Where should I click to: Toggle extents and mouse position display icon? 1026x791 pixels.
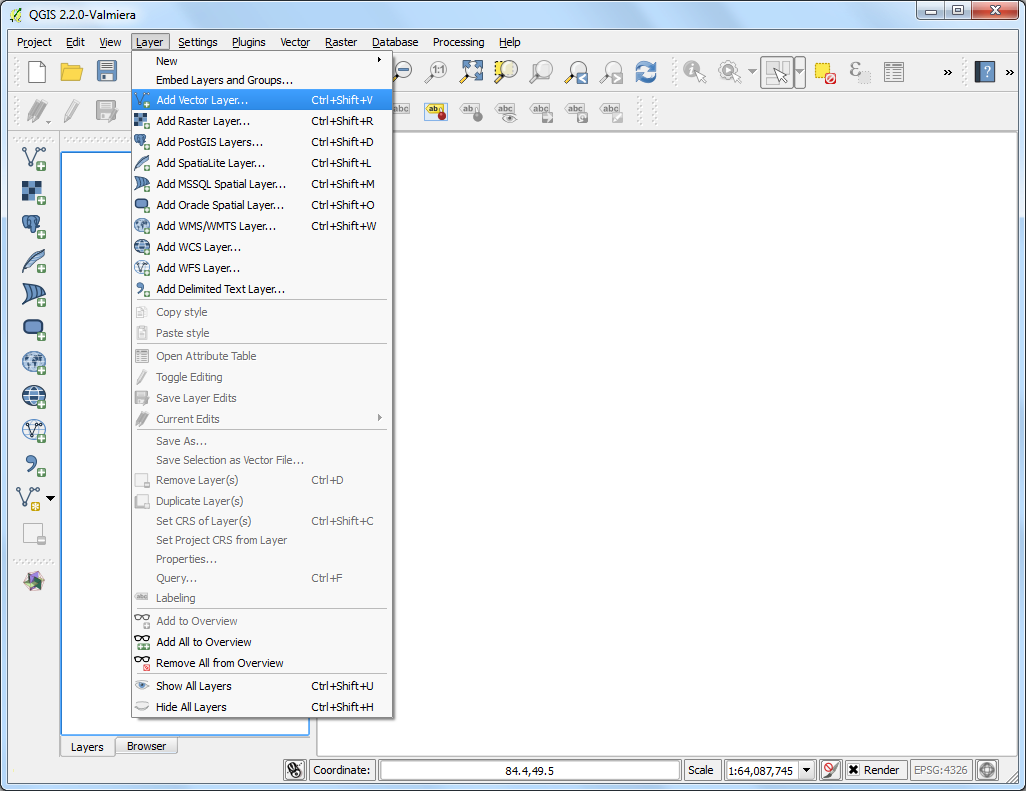click(295, 770)
